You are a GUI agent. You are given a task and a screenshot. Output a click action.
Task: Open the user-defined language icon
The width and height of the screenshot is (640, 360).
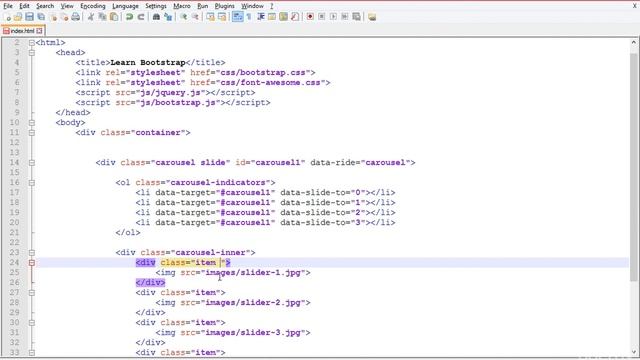[x=271, y=17]
